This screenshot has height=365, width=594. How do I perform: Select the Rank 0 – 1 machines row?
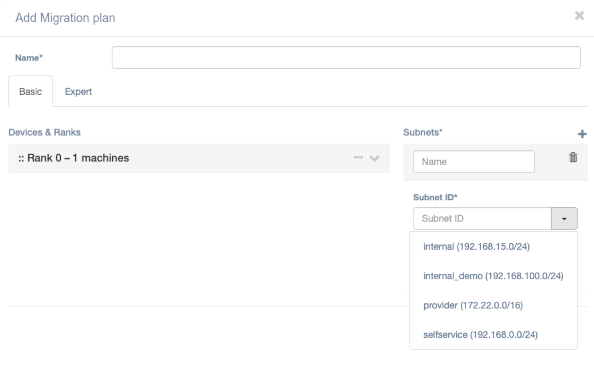pos(199,158)
